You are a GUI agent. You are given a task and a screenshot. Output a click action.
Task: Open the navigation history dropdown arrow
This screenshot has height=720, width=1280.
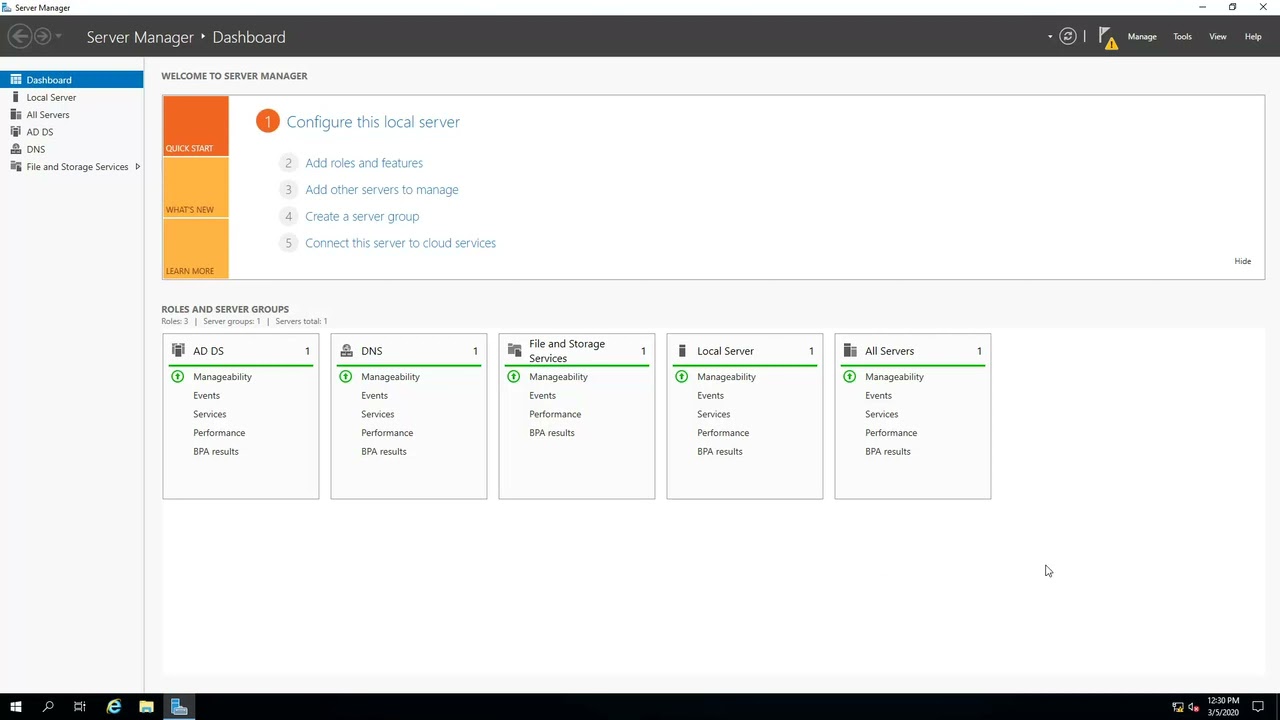pyautogui.click(x=59, y=37)
